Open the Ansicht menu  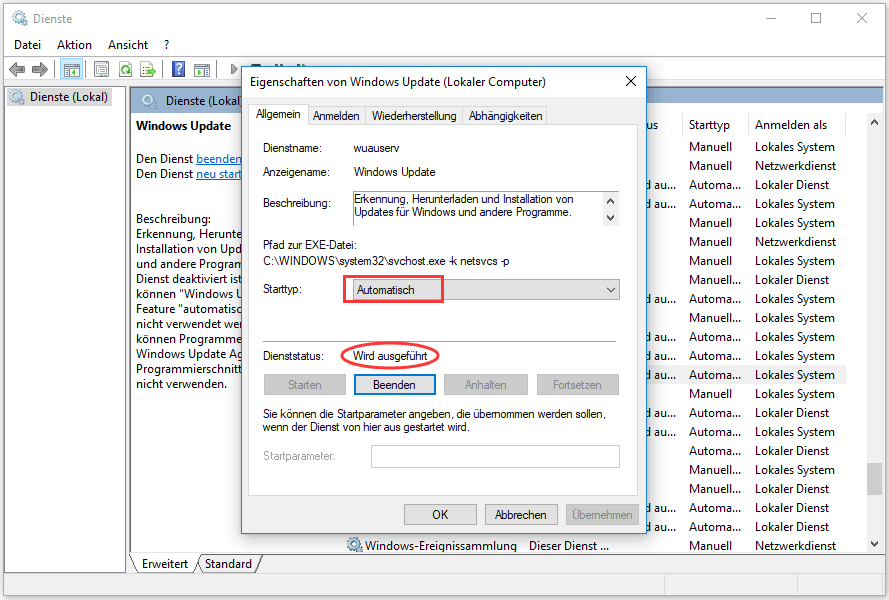[x=128, y=45]
